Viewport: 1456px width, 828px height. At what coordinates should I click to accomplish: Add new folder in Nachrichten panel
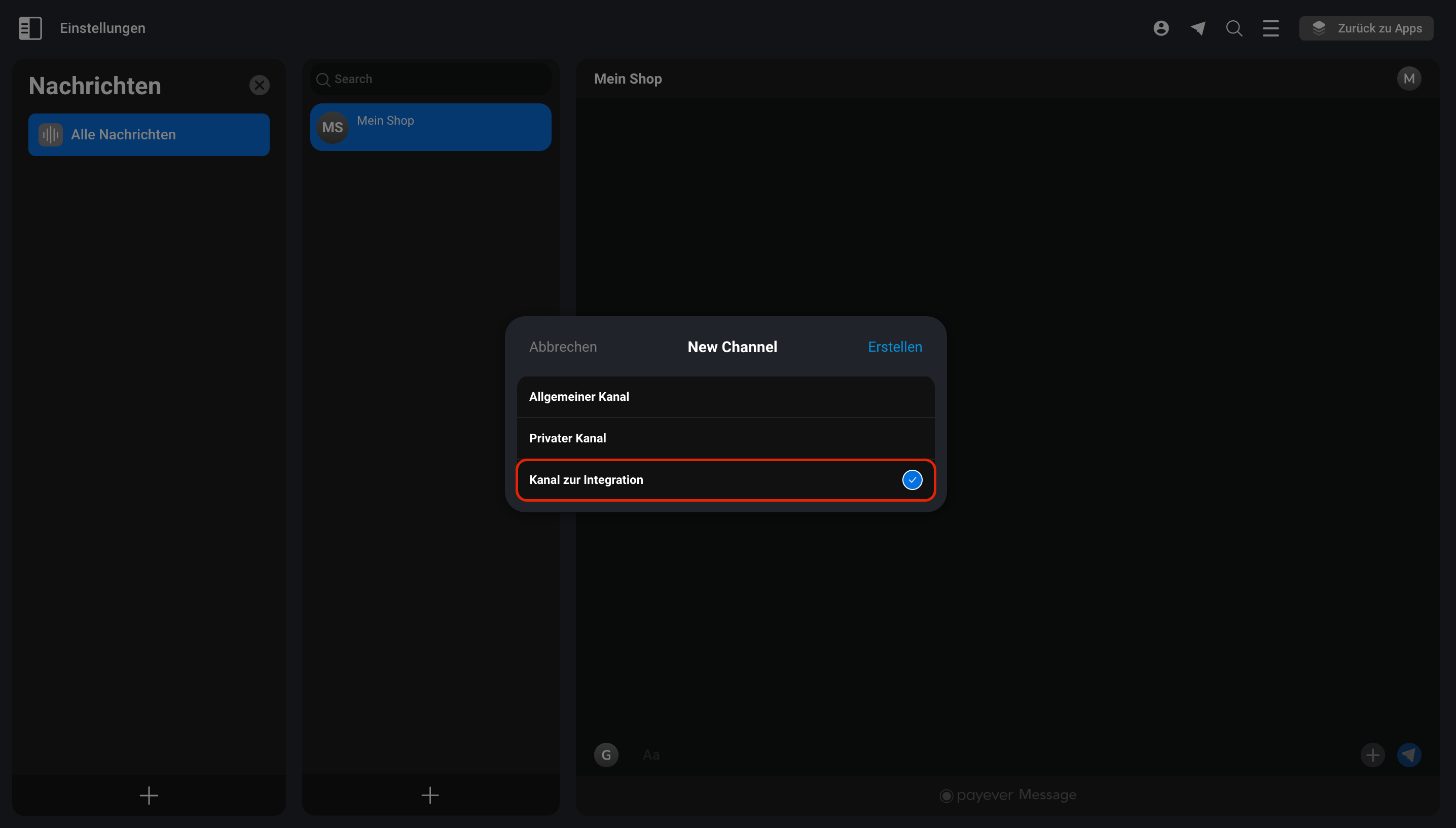click(149, 795)
